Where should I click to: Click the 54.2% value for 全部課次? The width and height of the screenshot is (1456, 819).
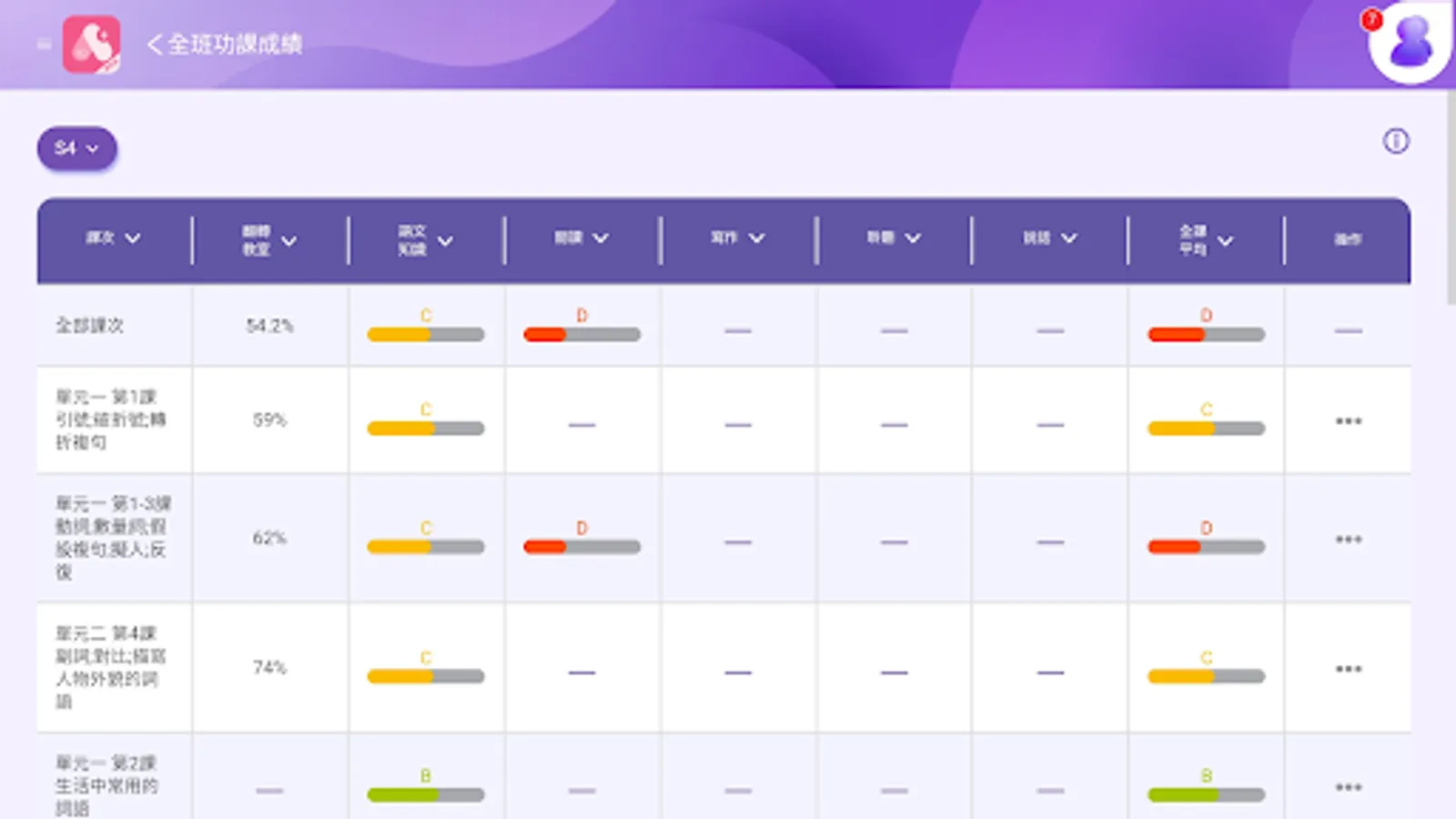tap(269, 326)
